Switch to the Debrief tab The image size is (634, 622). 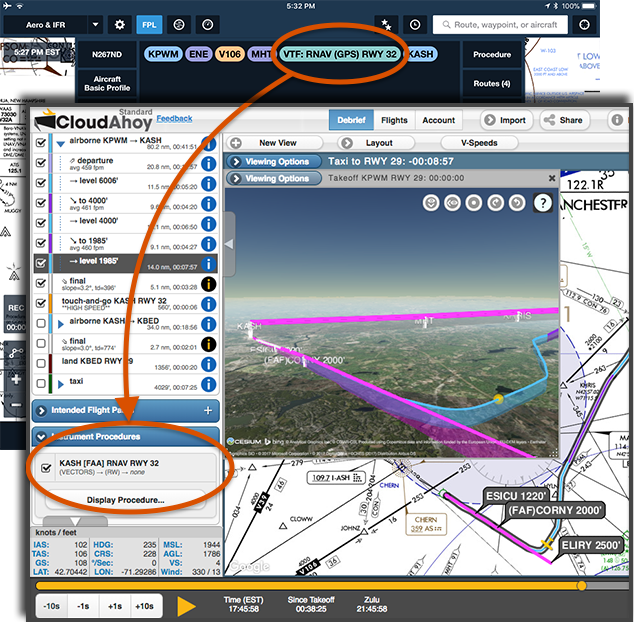point(351,120)
